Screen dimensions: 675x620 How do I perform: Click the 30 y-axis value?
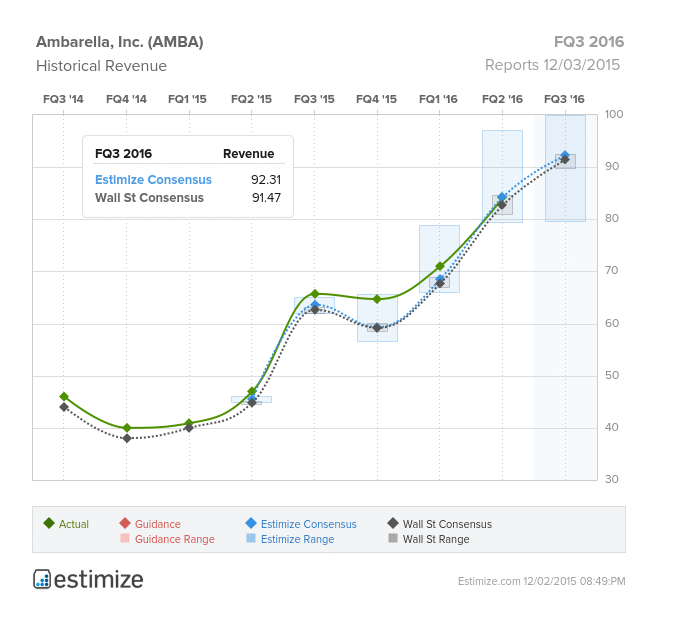click(x=612, y=479)
